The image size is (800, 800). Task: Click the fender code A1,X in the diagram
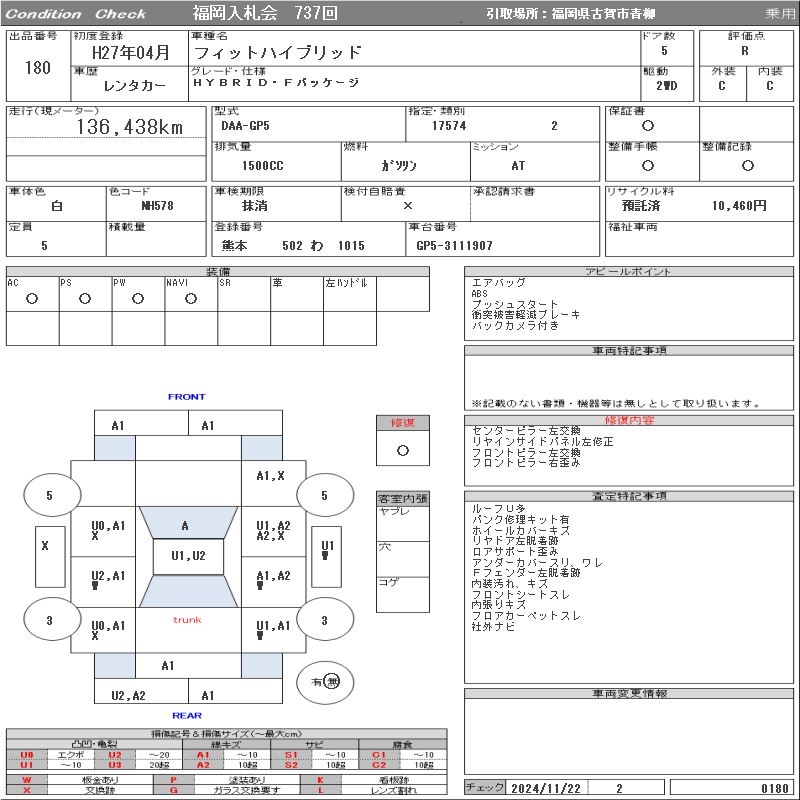point(270,476)
